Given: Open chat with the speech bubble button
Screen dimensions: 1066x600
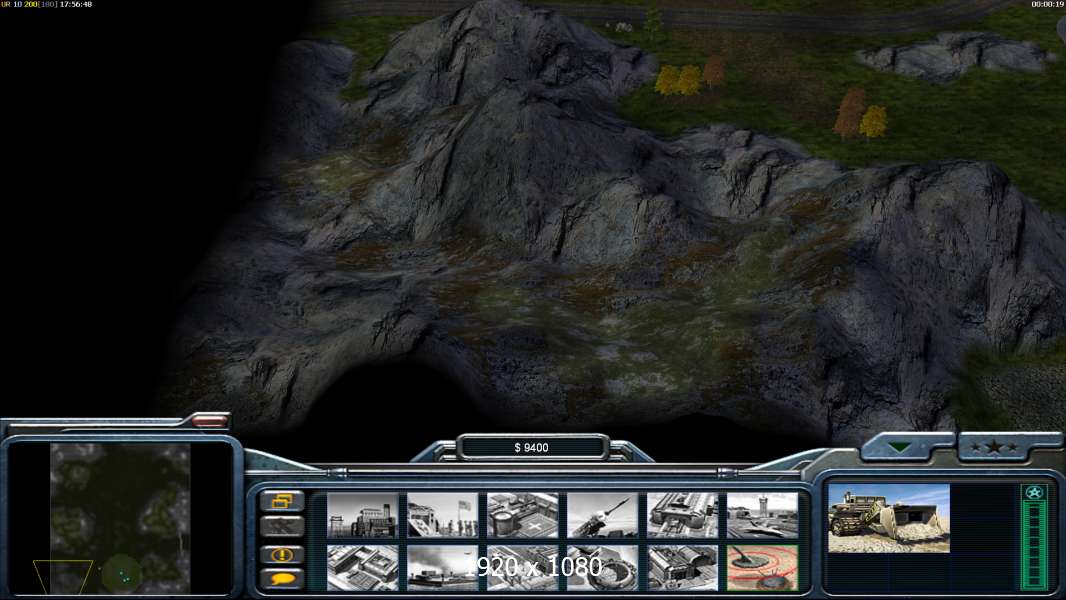Looking at the screenshot, I should (x=282, y=579).
